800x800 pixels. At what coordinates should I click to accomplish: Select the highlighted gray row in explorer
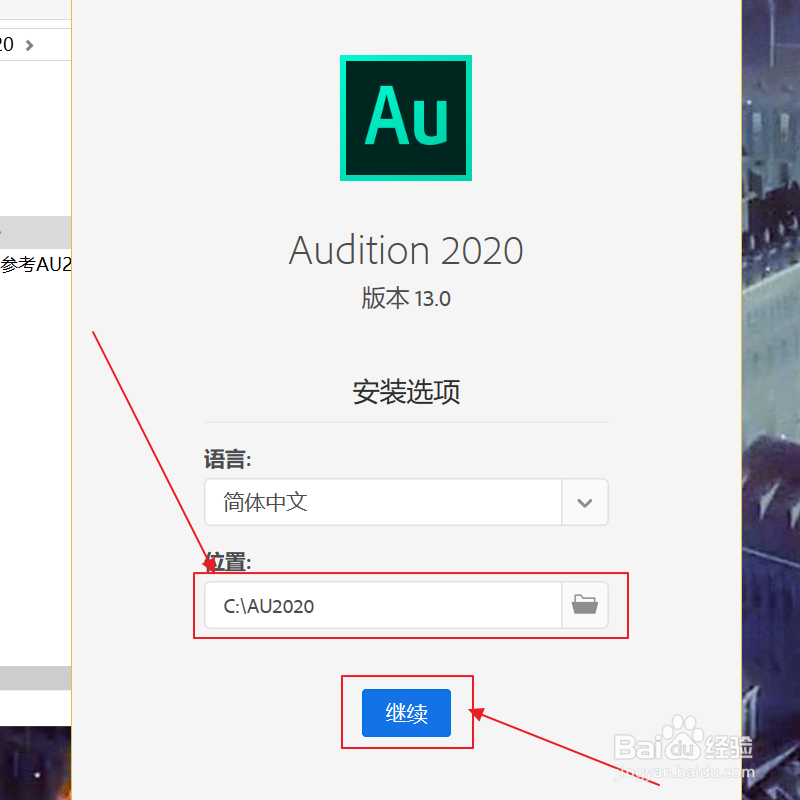coord(36,232)
